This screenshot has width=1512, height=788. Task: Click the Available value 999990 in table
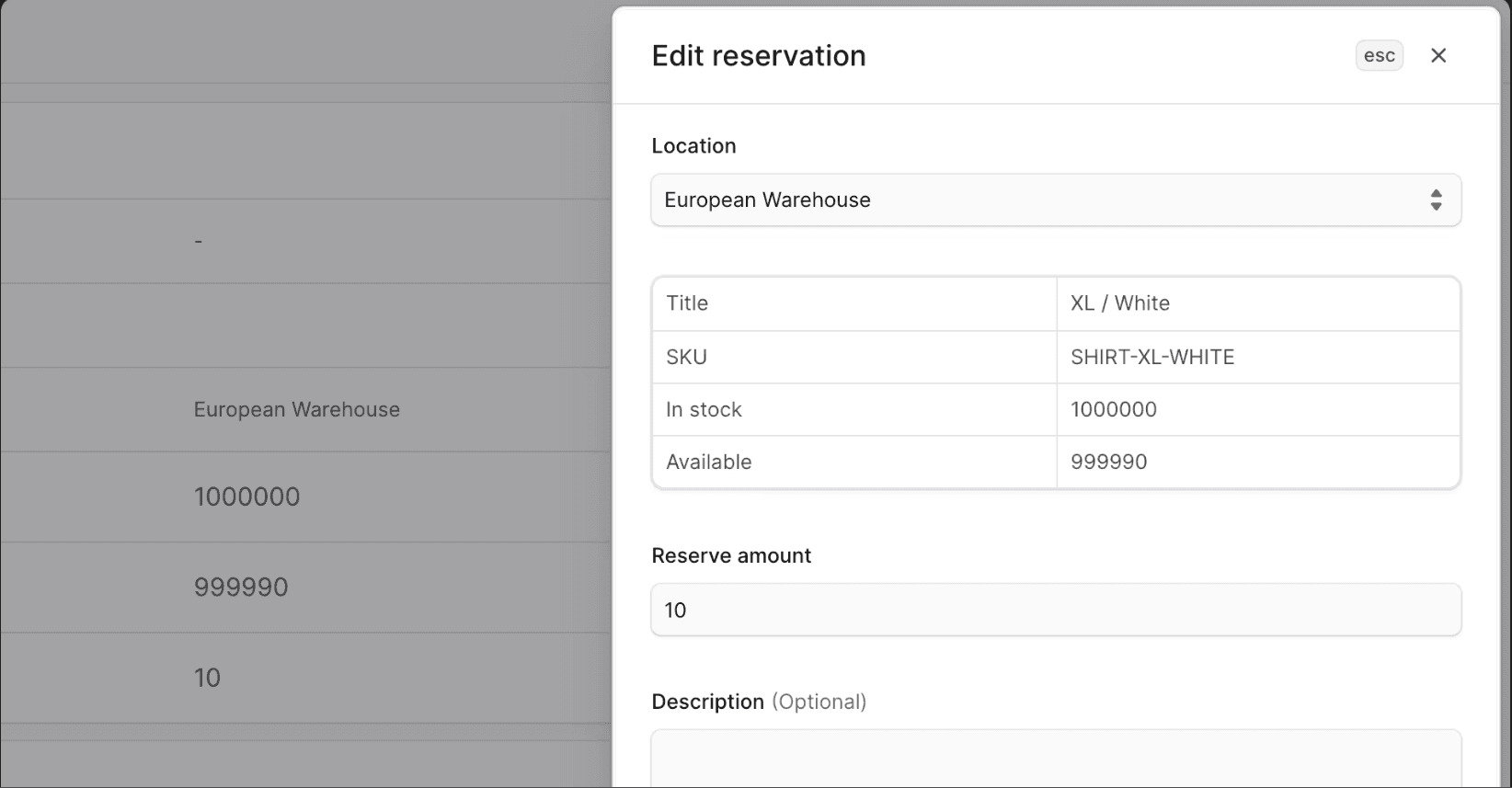[1108, 463]
